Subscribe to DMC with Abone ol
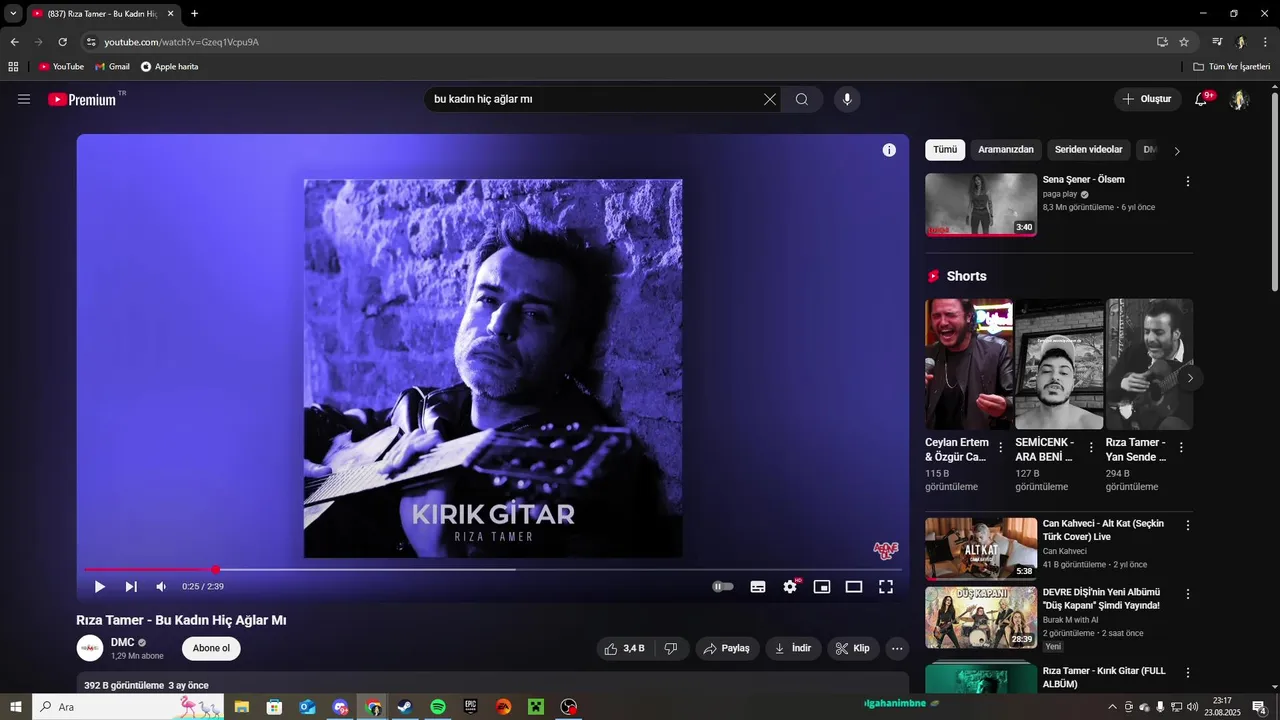The height and width of the screenshot is (720, 1280). pyautogui.click(x=211, y=648)
